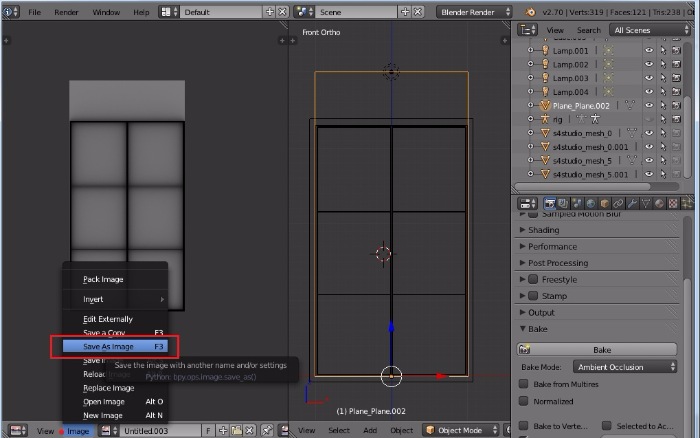Add new image with plus icon beside Untitled.003

(x=223, y=430)
